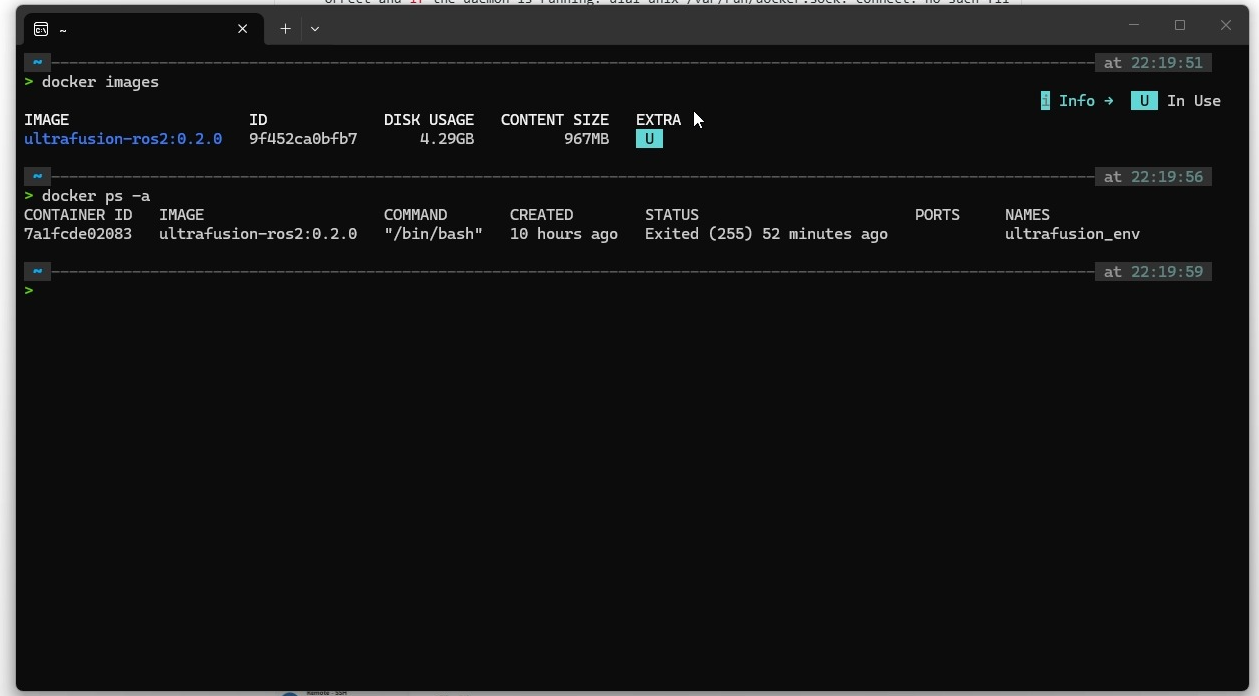Image resolution: width=1259 pixels, height=696 pixels.
Task: Click the timestamp 22:19:59
Action: click(1166, 272)
